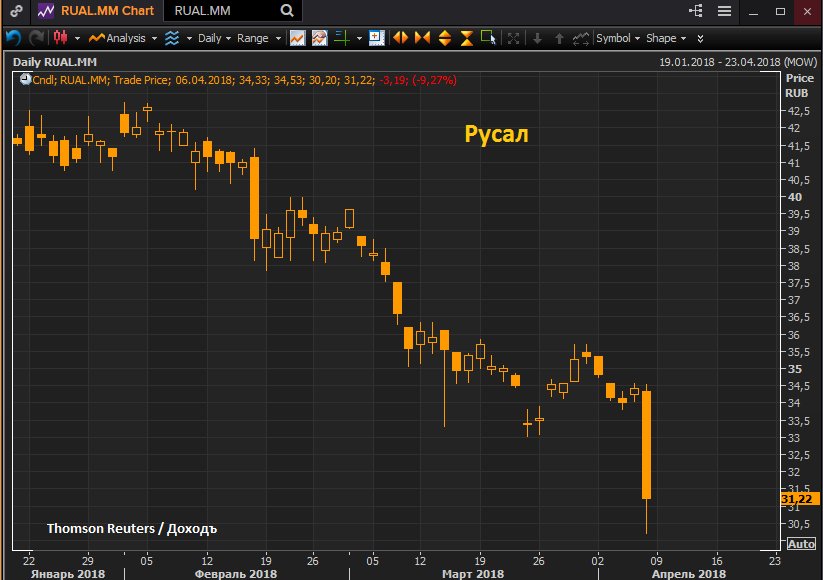823x580 pixels.
Task: Expand the wavy lines dropdown arrow
Action: pyautogui.click(x=189, y=38)
